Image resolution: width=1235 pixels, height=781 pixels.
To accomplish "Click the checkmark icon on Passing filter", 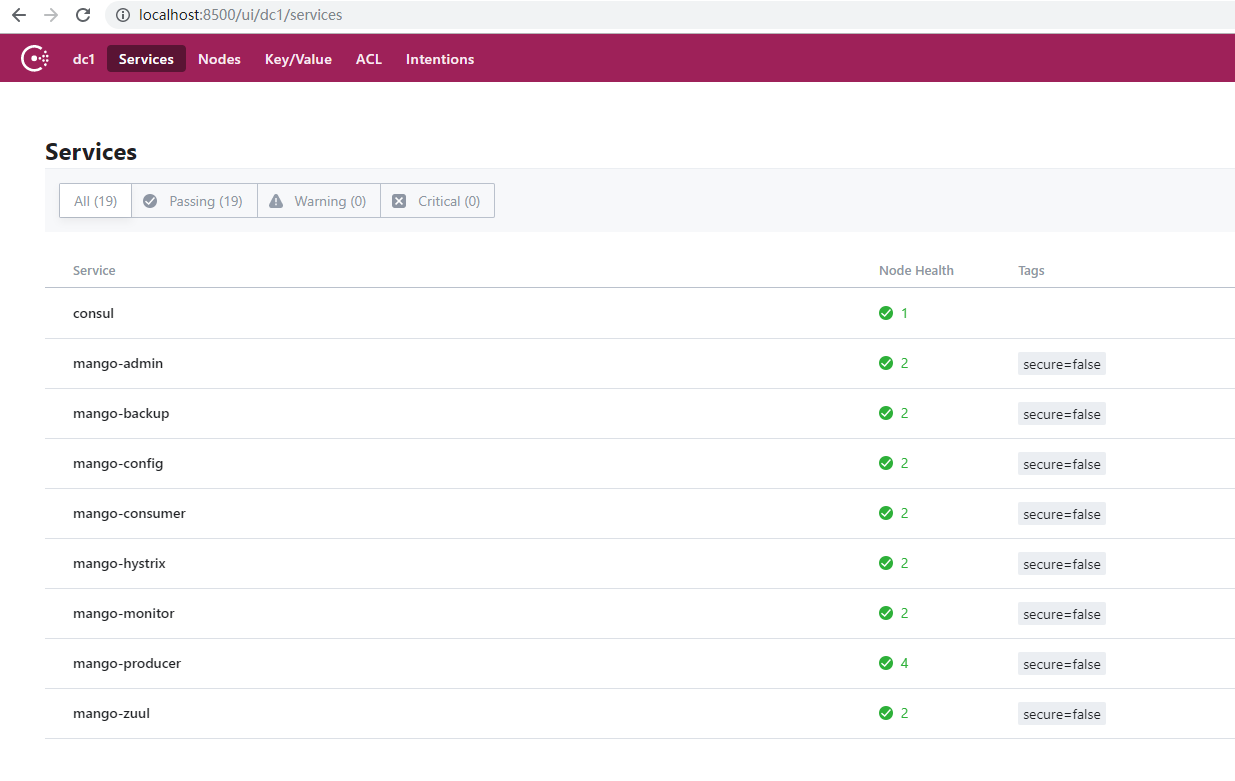I will pyautogui.click(x=150, y=200).
